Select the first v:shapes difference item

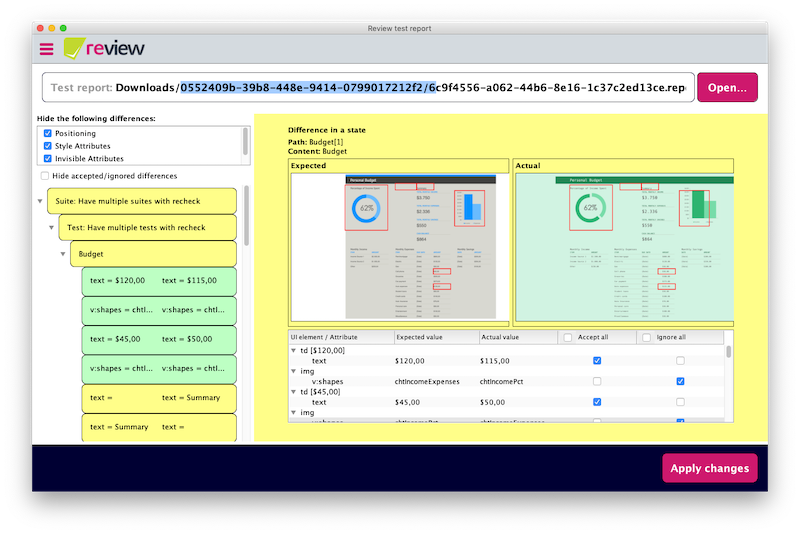(x=159, y=310)
